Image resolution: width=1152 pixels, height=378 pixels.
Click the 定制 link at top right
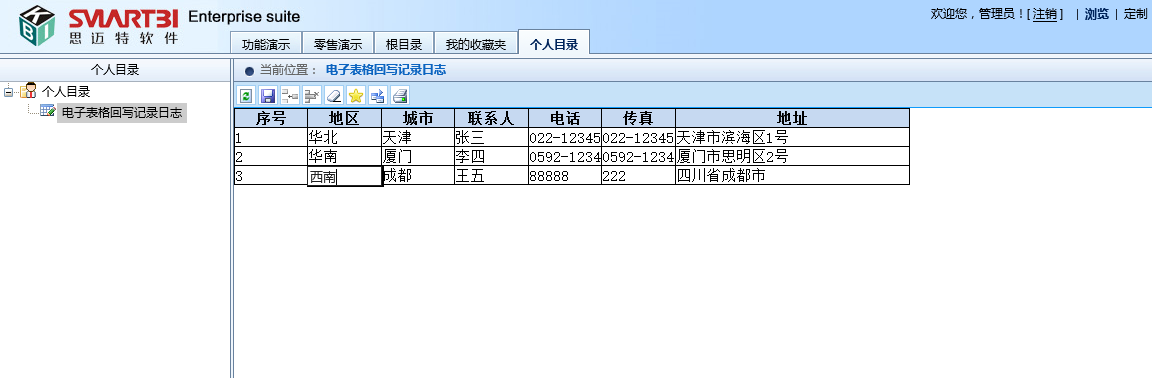click(1135, 14)
